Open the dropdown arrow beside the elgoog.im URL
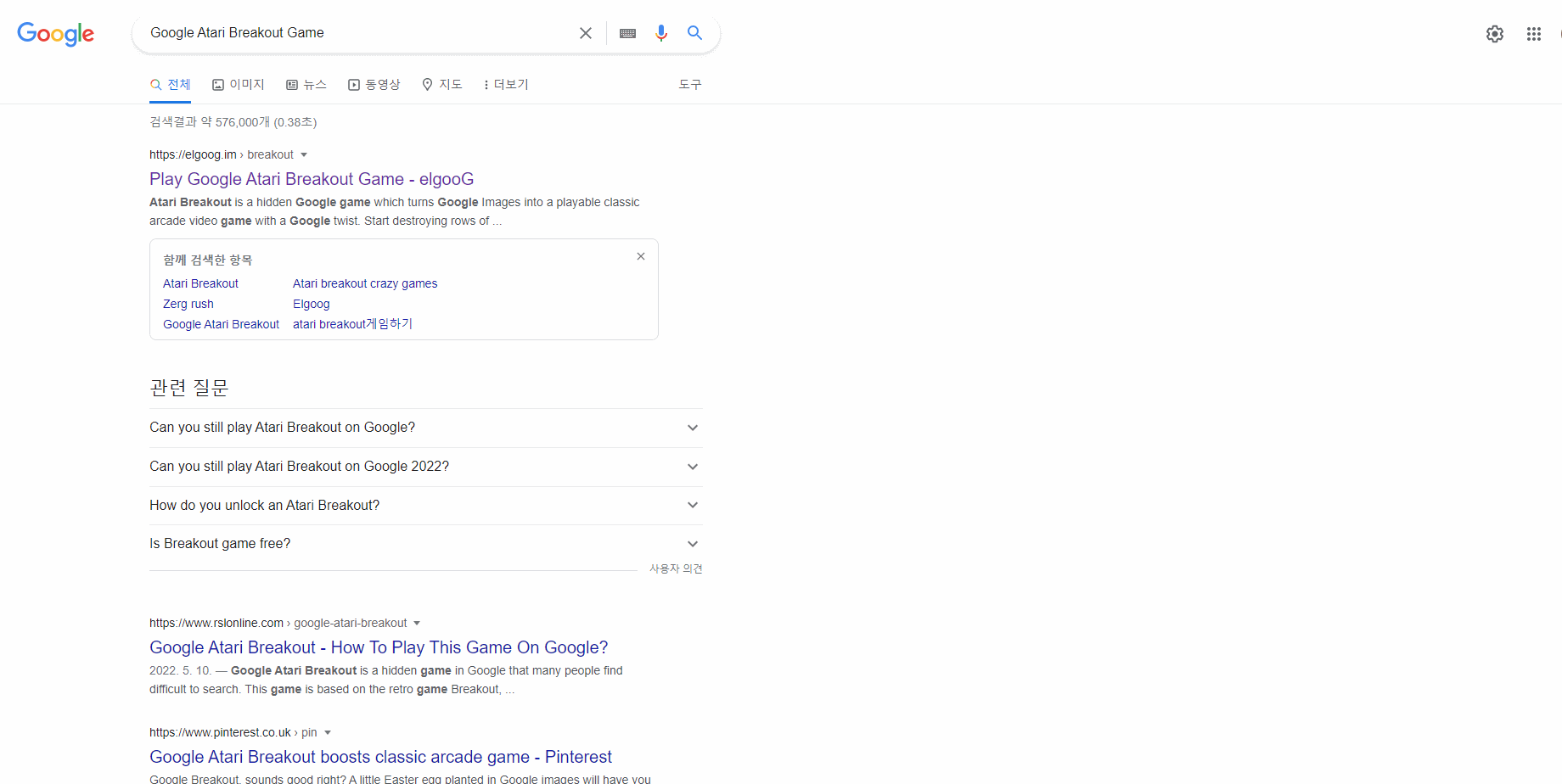The height and width of the screenshot is (784, 1562). click(x=304, y=154)
